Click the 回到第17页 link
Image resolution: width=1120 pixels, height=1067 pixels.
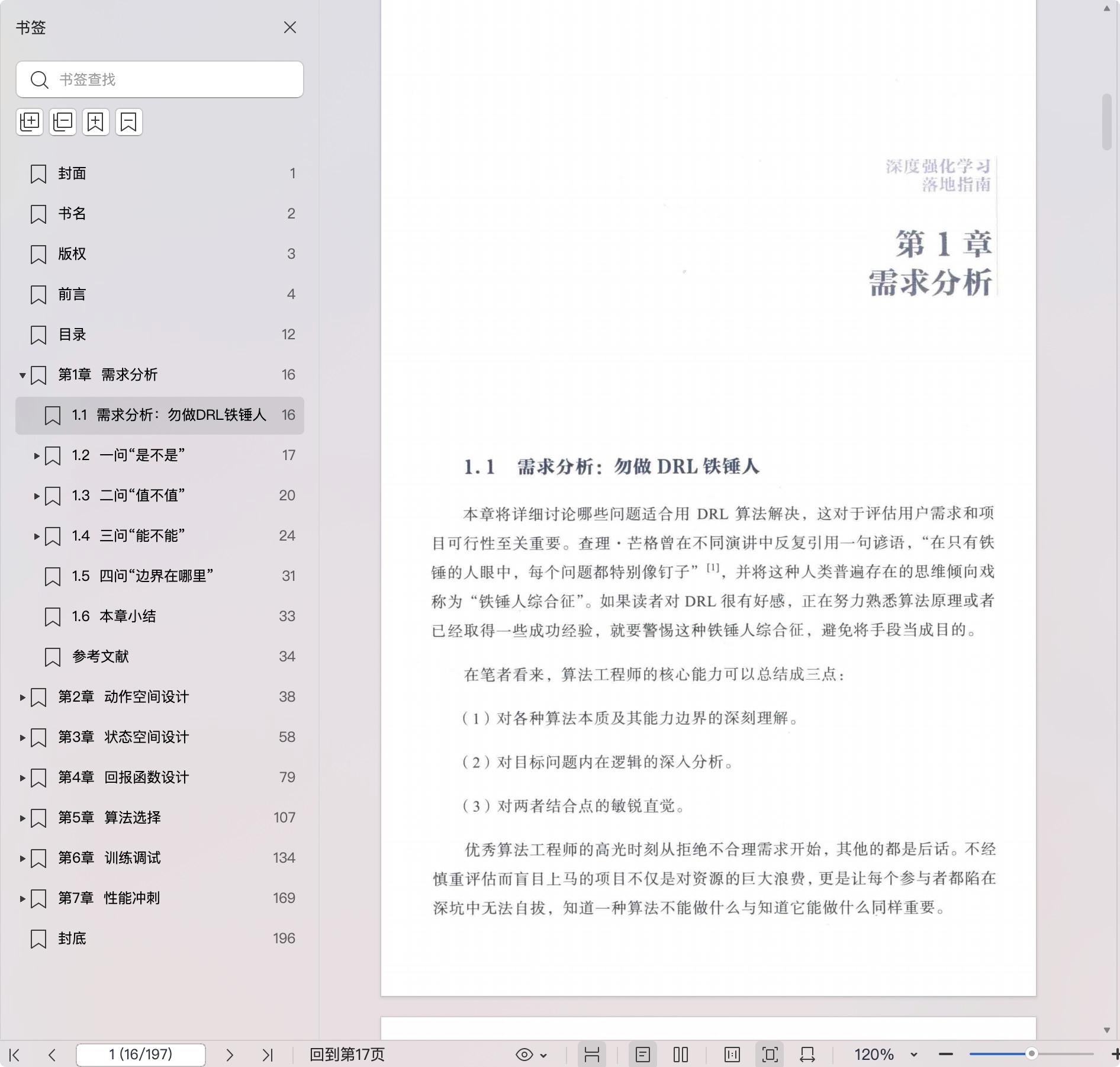347,1055
